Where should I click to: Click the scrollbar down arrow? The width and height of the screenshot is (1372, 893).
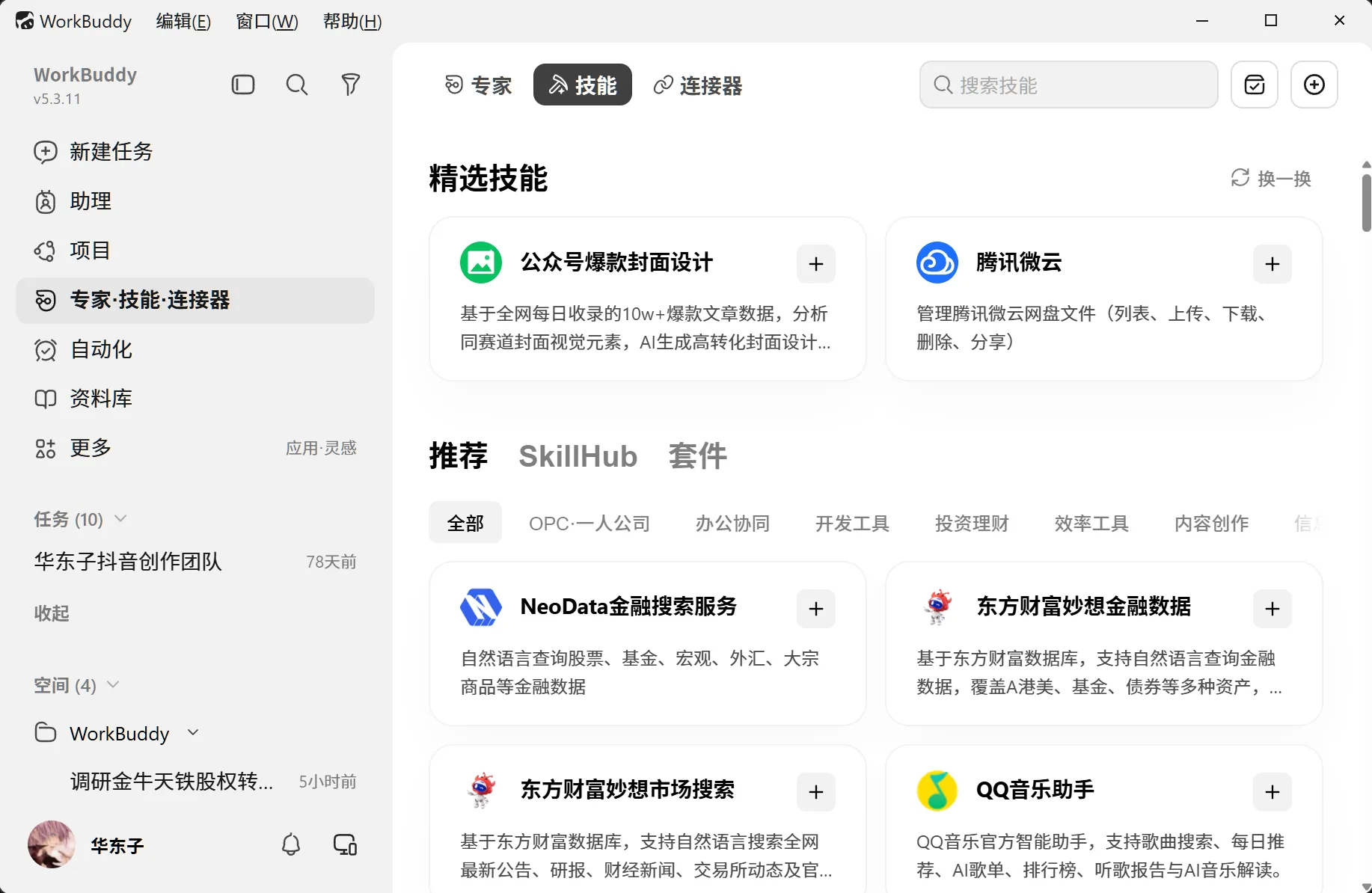click(x=1366, y=887)
